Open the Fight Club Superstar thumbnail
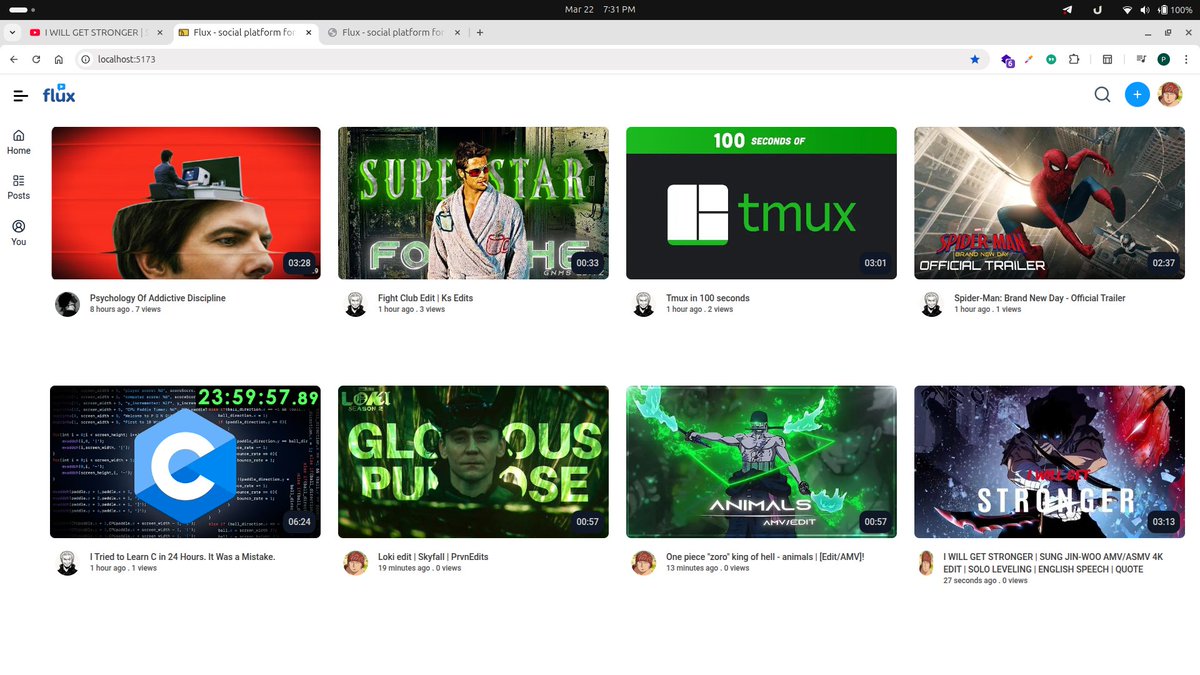This screenshot has width=1200, height=675. click(473, 203)
